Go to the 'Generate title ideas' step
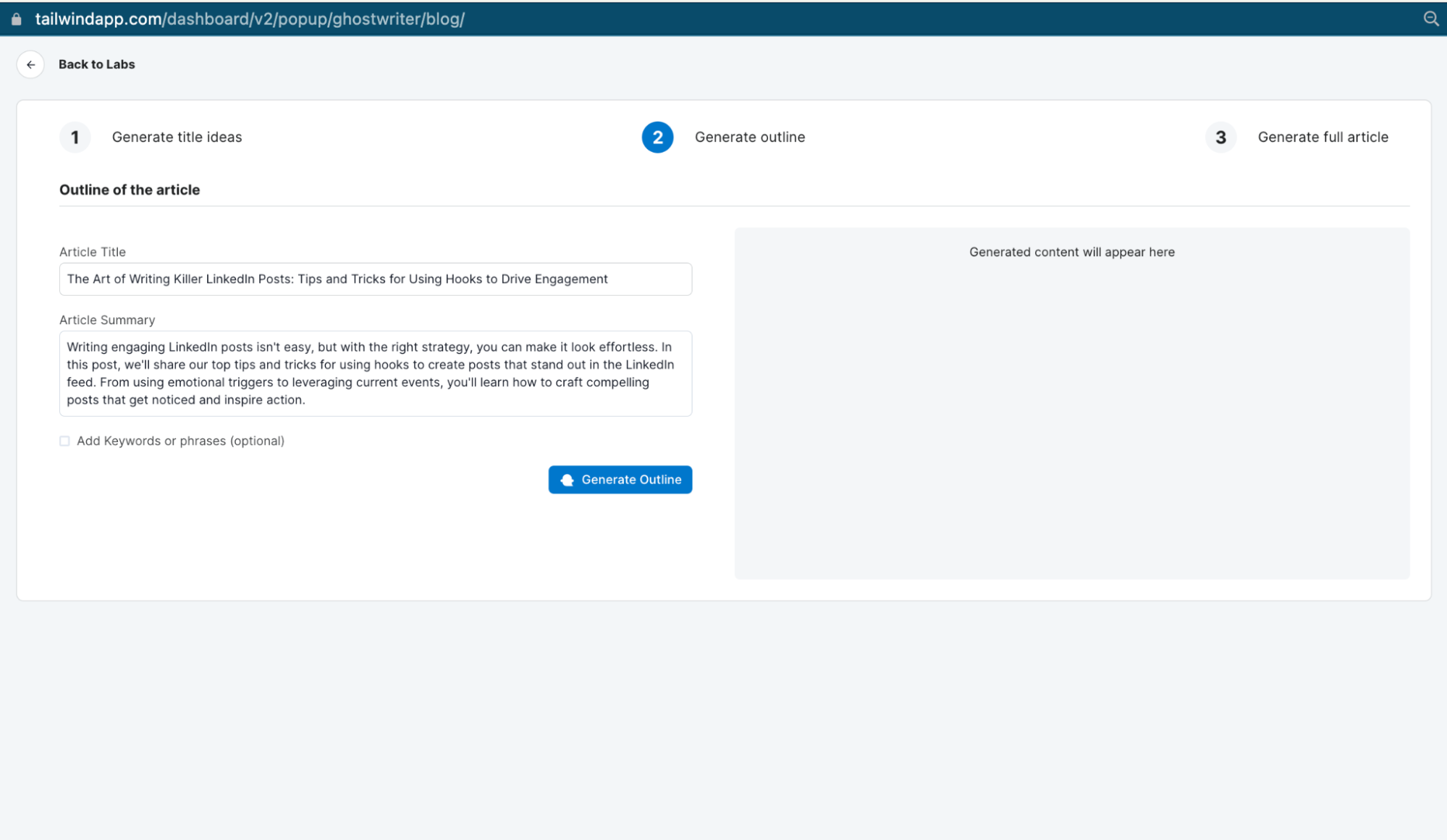Image resolution: width=1447 pixels, height=840 pixels. click(177, 137)
